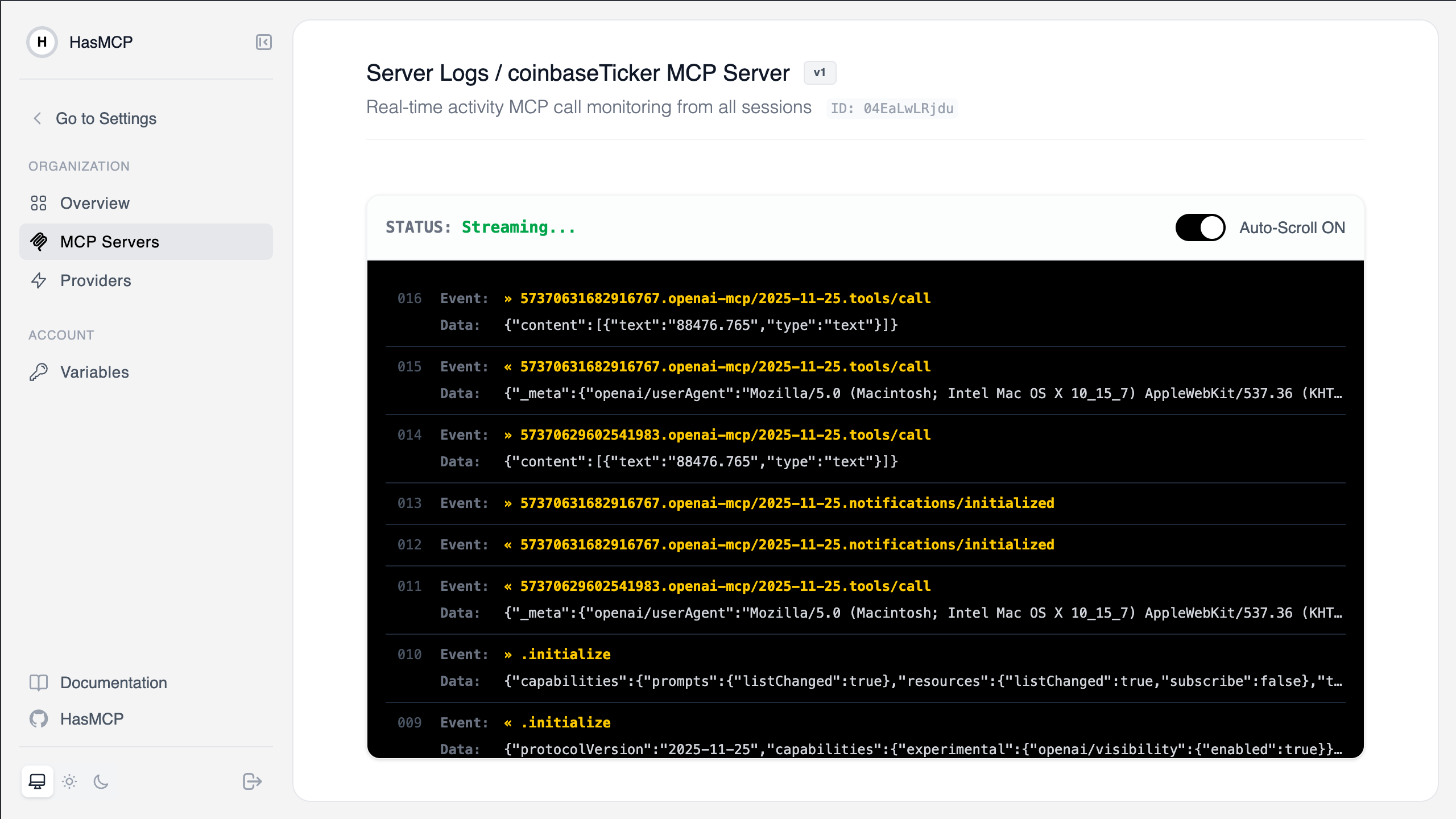Open Variables via the key icon

(x=39, y=372)
